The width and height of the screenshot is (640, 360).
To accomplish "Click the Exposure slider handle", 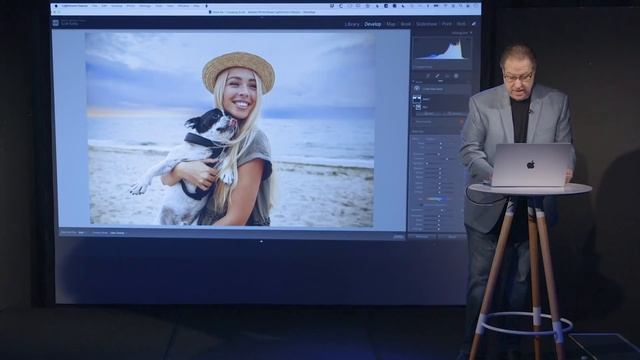I will coord(439,154).
